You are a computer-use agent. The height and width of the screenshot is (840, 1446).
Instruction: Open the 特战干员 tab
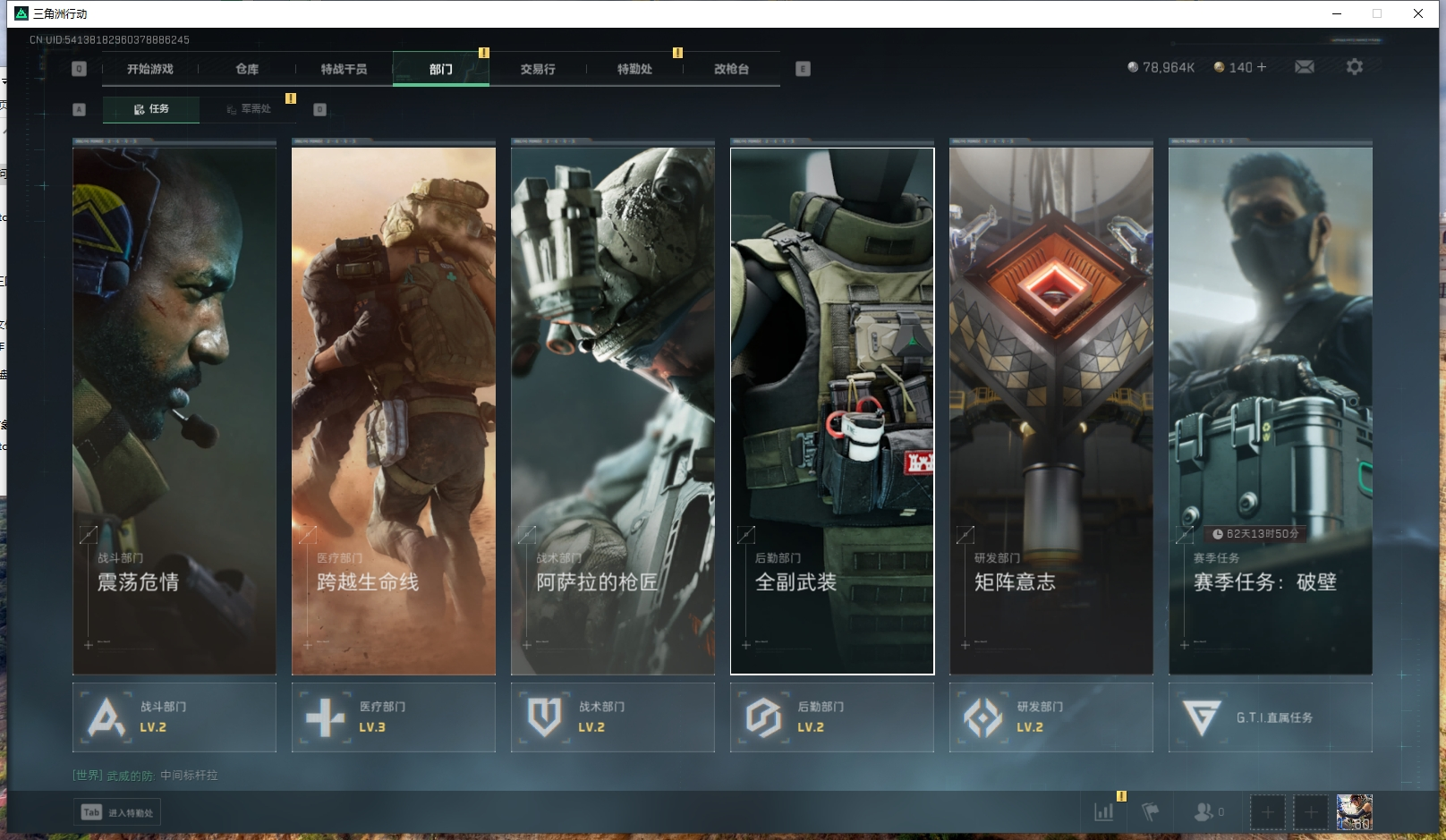pos(344,69)
